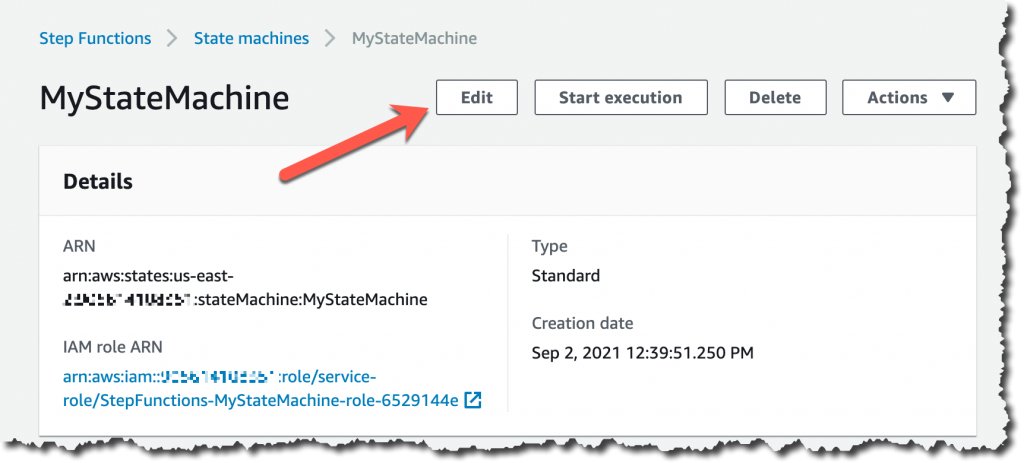Screen dimensions: 1024x463
Task: Open the IAM role ARN link
Action: (x=261, y=389)
